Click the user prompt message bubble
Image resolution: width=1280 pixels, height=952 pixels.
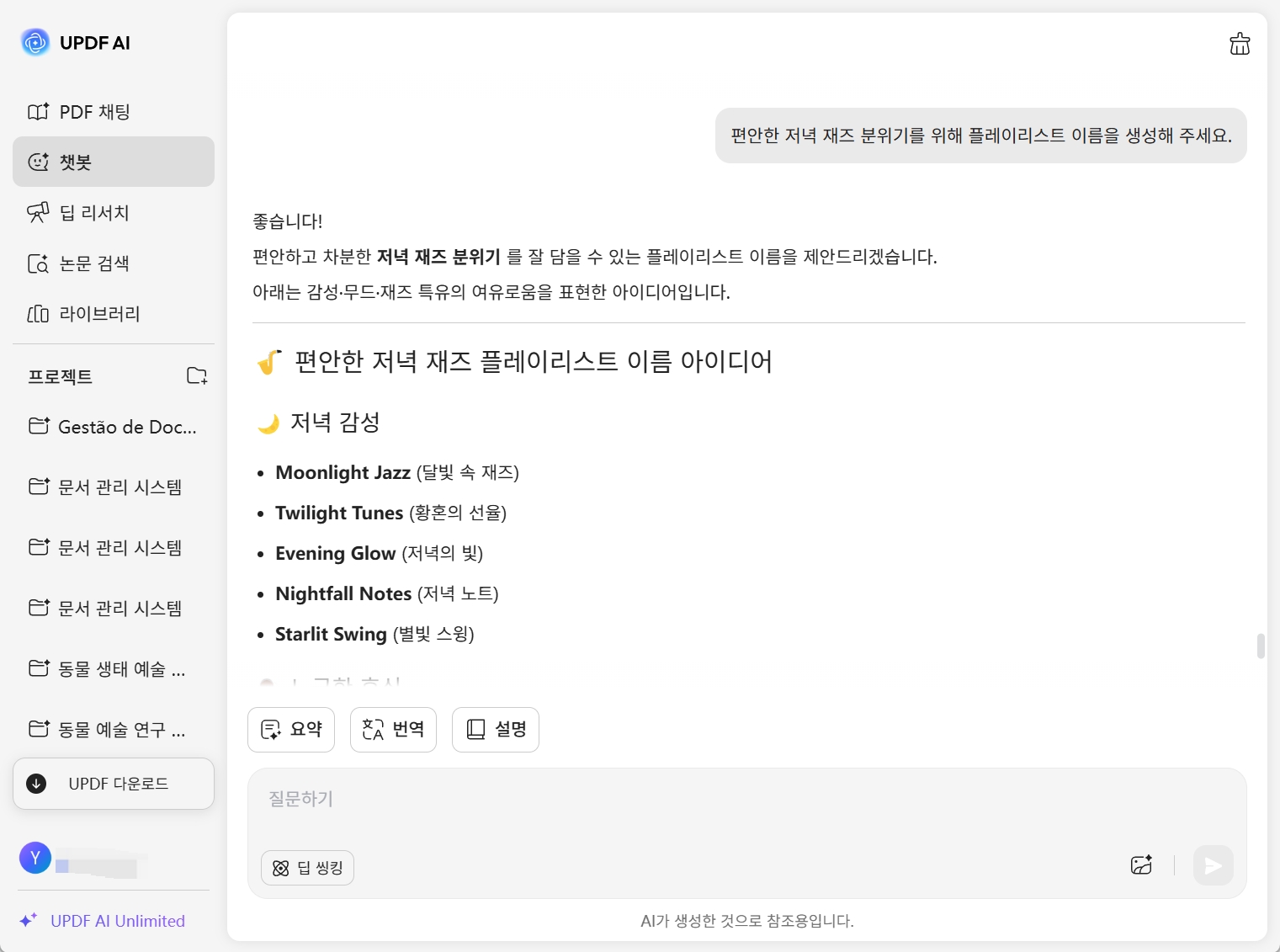point(981,136)
